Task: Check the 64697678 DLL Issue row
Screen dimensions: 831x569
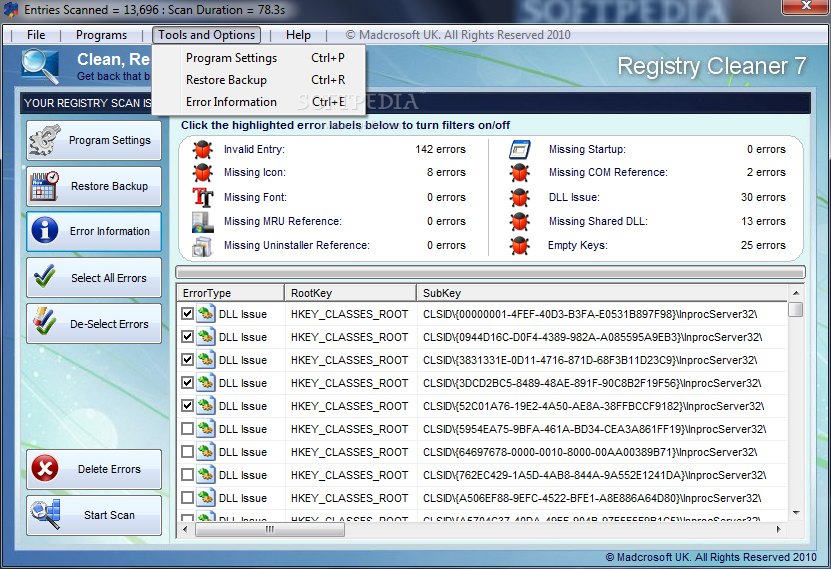Action: (x=187, y=452)
